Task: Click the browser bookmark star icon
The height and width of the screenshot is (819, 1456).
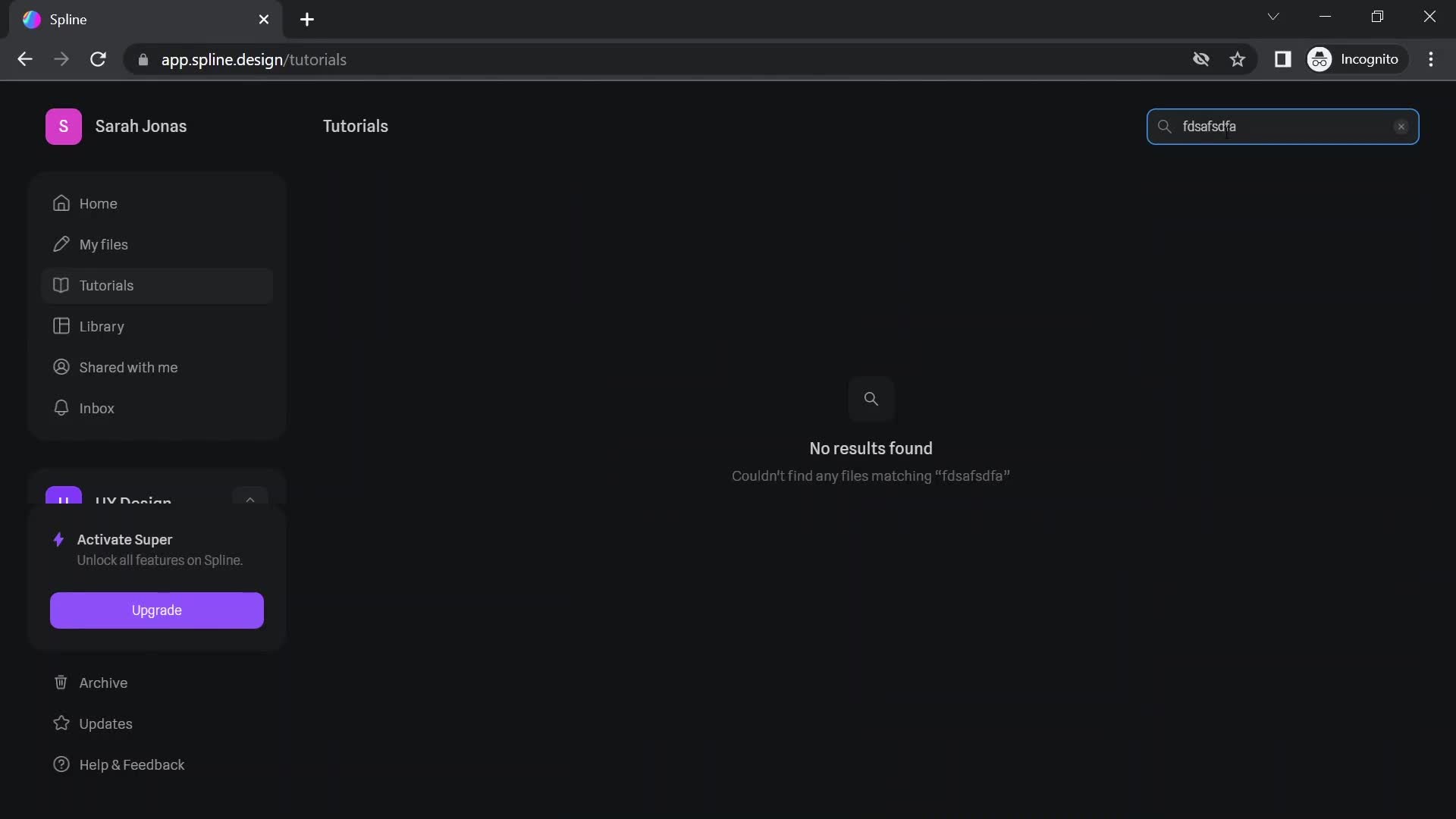Action: [1237, 58]
